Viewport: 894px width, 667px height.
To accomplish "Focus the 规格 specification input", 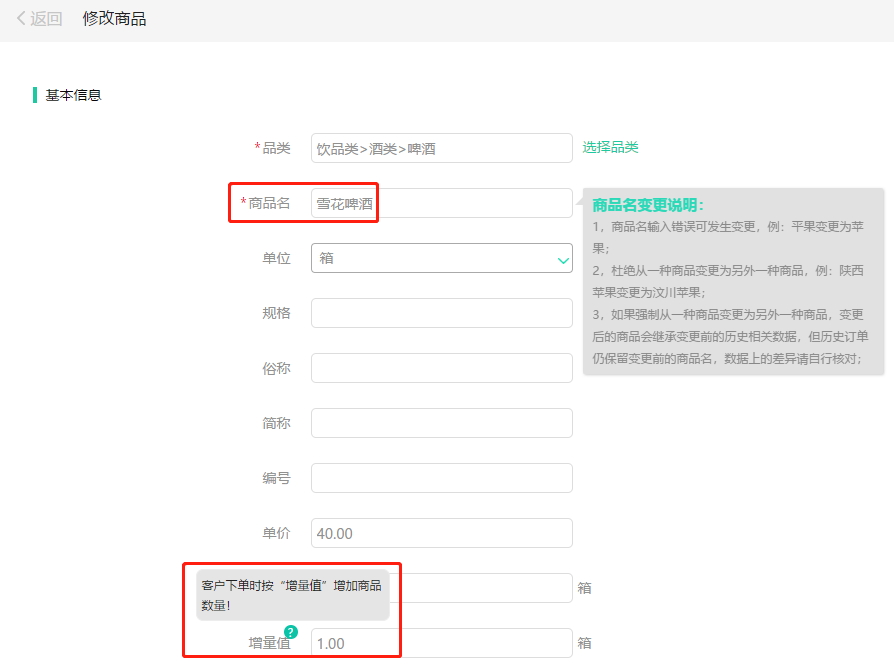I will (x=440, y=313).
